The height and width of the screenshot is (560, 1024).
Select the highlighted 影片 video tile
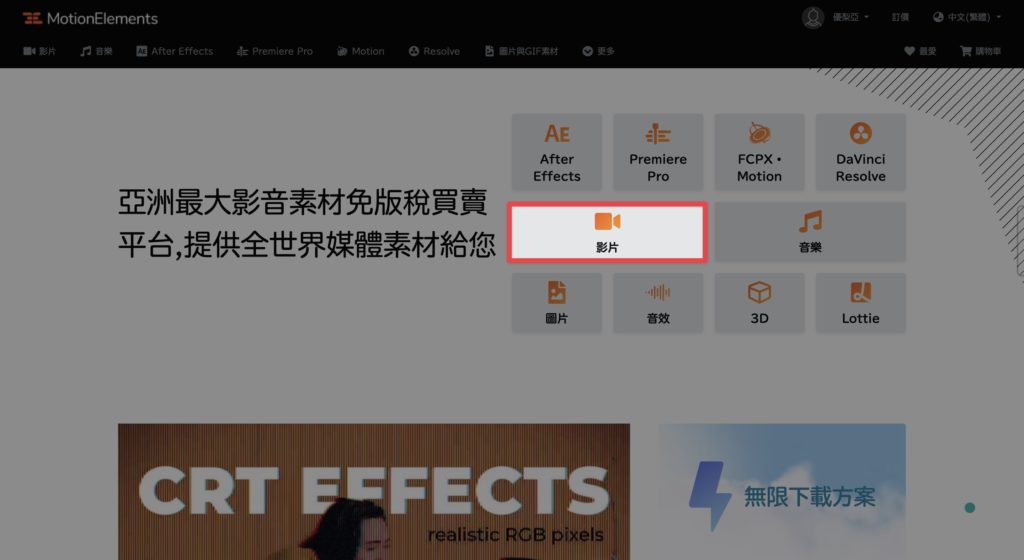[x=607, y=232]
